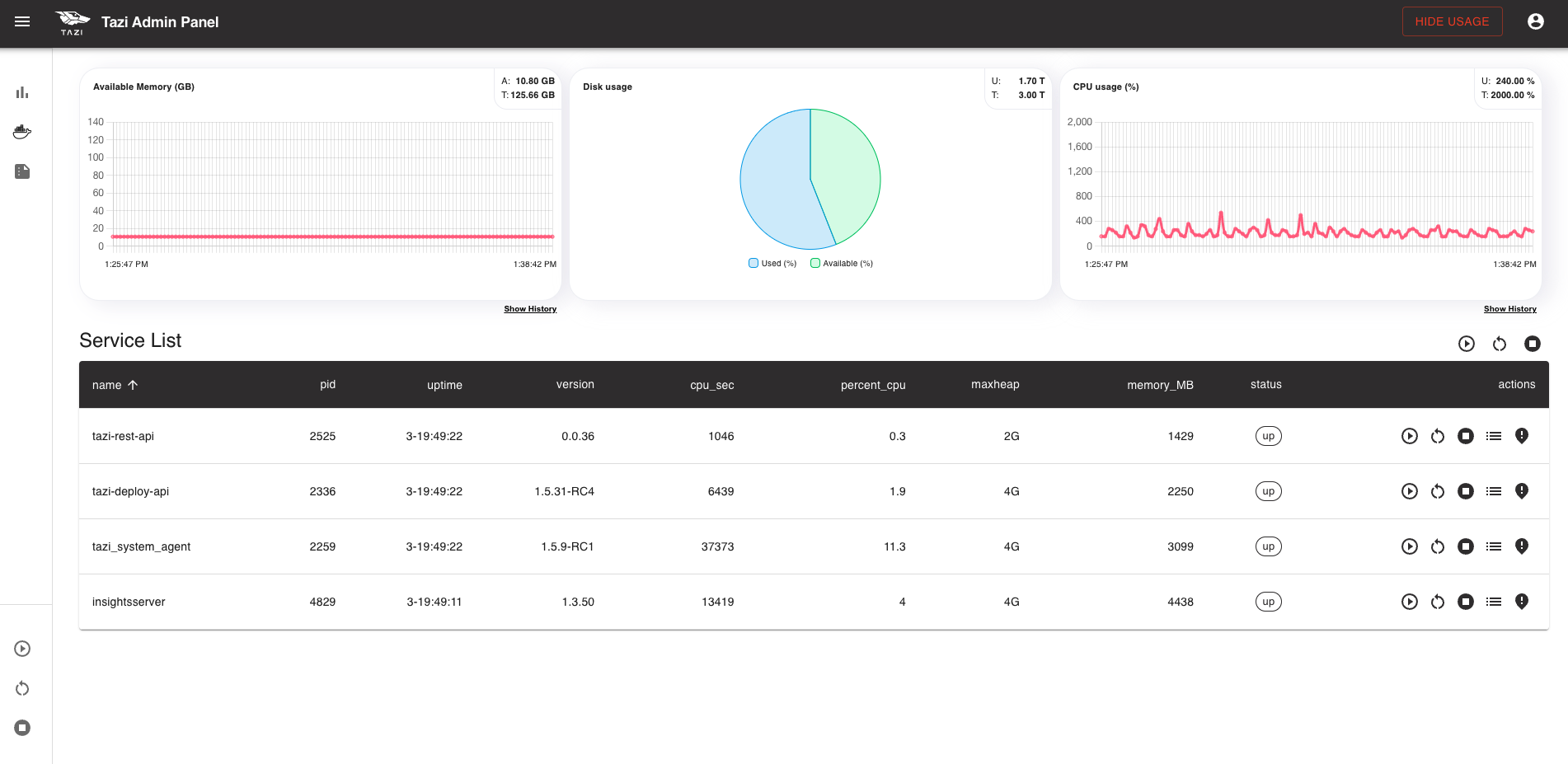Select the tazi-rest-api name cell
The height and width of the screenshot is (764, 1568).
pyautogui.click(x=123, y=436)
